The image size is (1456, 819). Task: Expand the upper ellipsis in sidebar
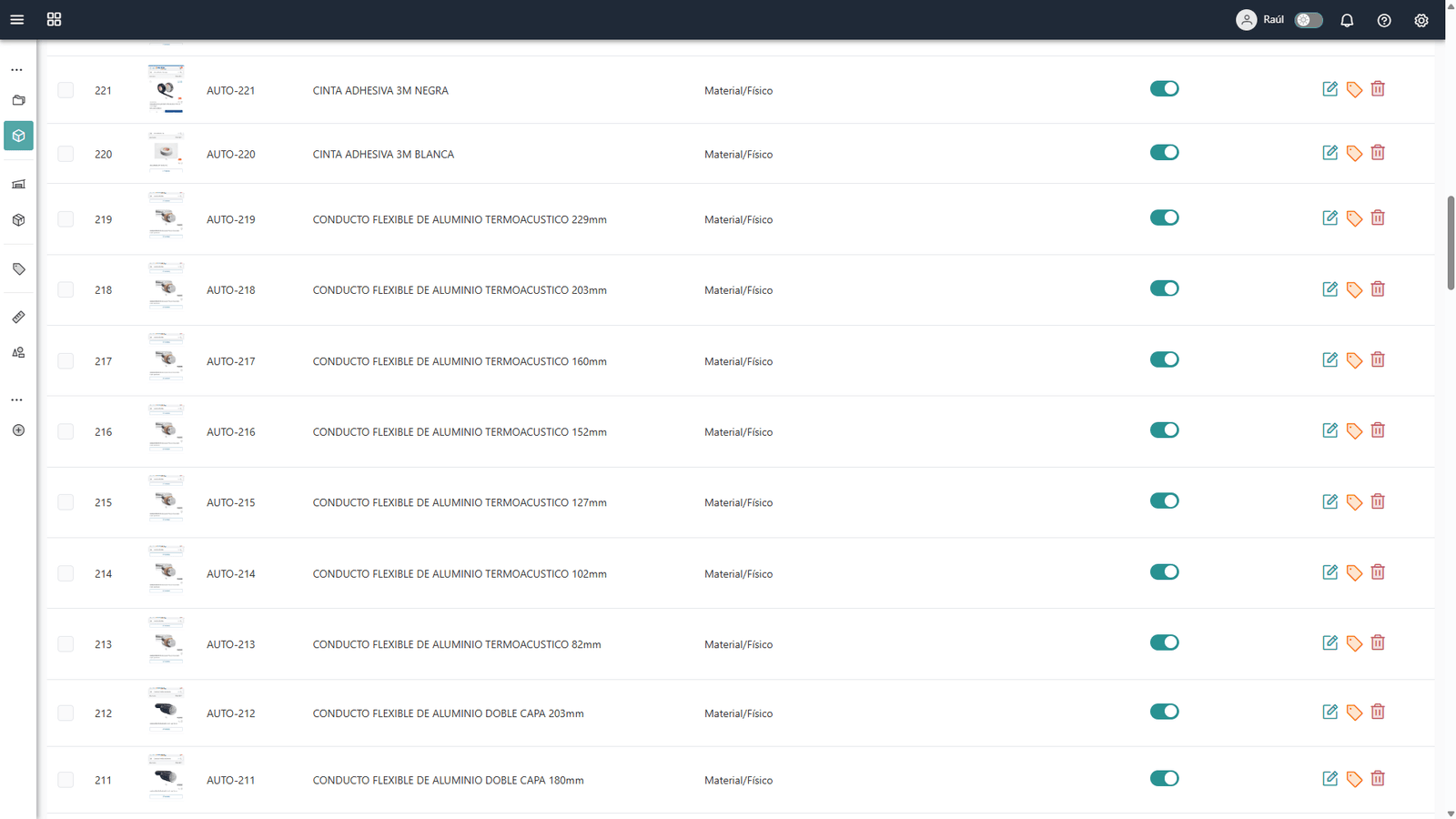[16, 70]
